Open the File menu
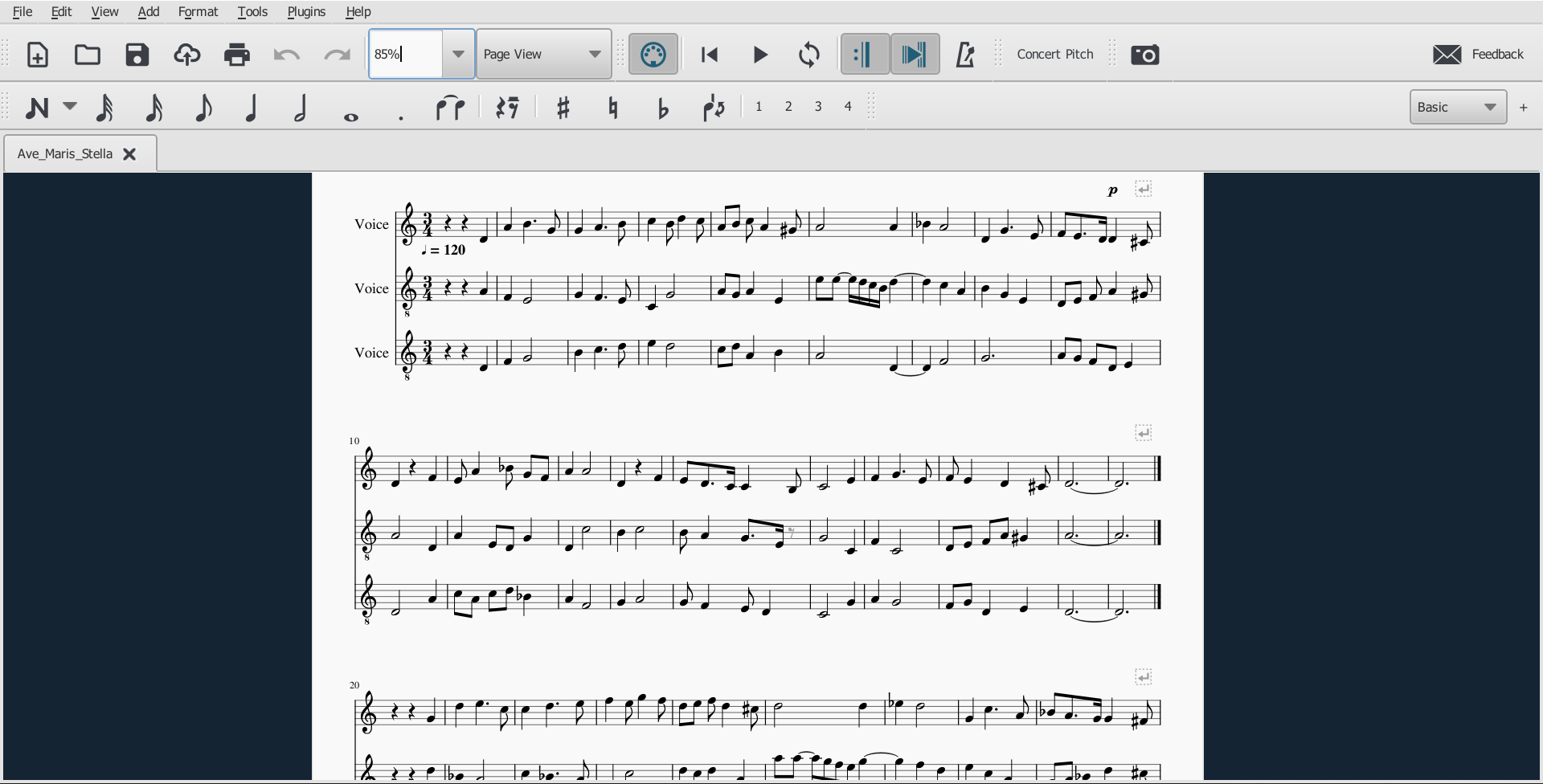The image size is (1543, 784). (23, 11)
